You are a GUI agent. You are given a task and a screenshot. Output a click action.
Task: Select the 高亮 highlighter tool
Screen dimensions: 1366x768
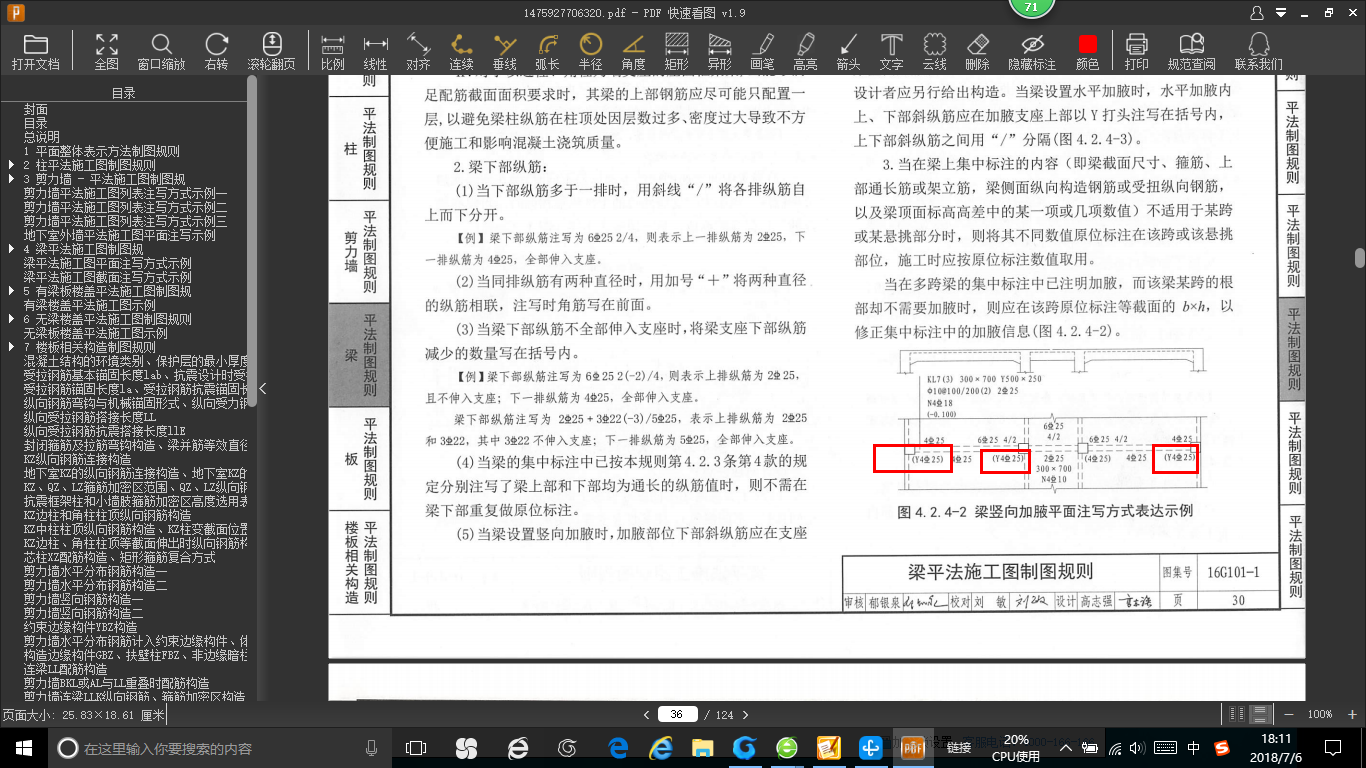pyautogui.click(x=805, y=51)
